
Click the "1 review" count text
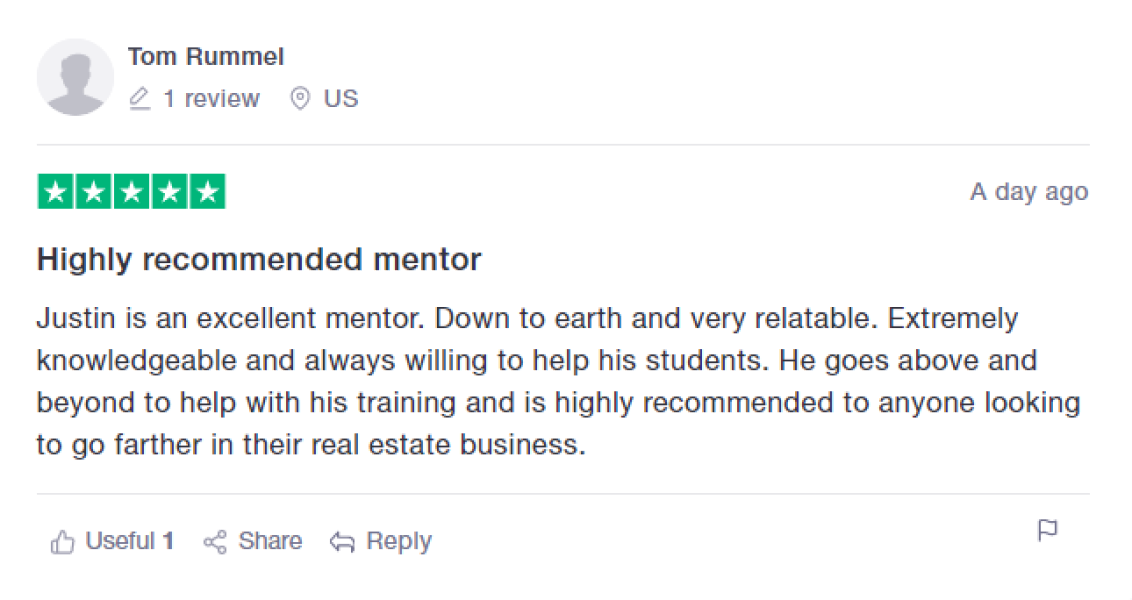pyautogui.click(x=211, y=99)
